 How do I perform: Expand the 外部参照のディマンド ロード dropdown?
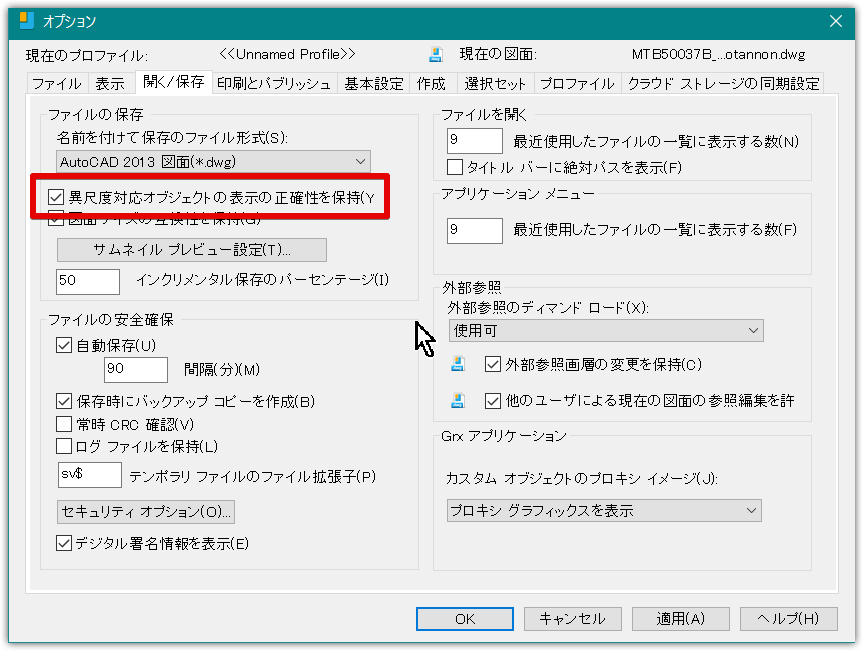pyautogui.click(x=604, y=331)
